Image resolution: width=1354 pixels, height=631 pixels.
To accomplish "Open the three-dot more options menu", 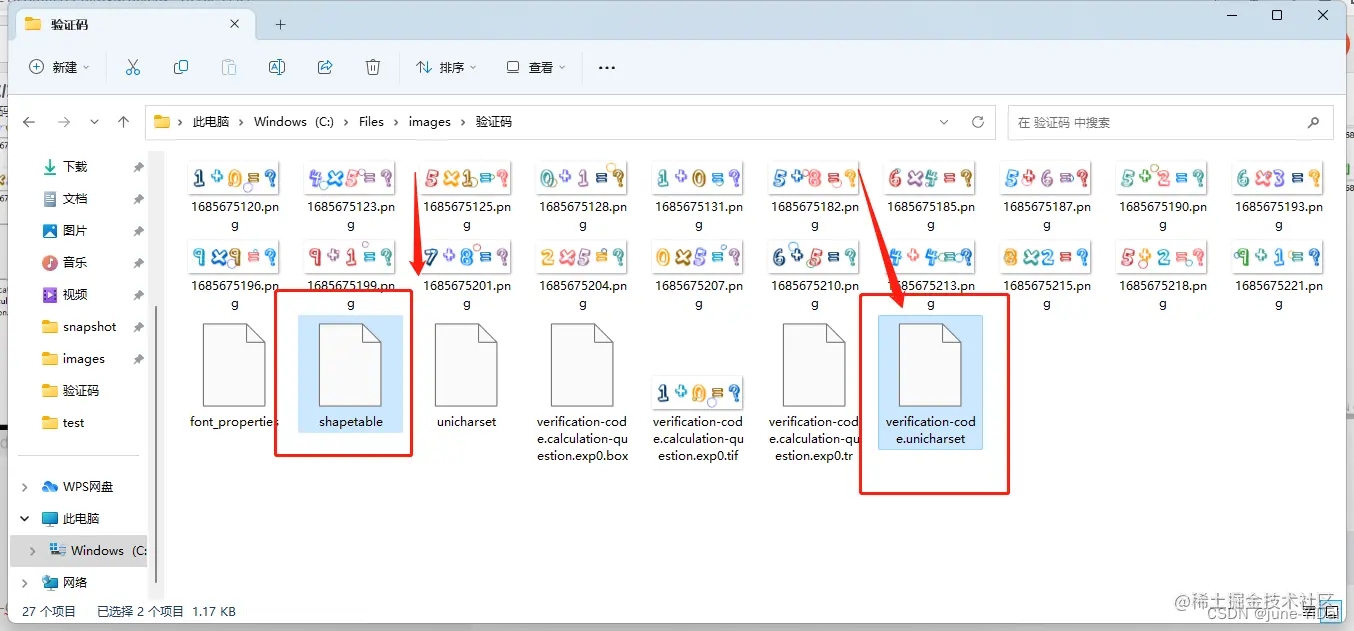I will point(607,67).
